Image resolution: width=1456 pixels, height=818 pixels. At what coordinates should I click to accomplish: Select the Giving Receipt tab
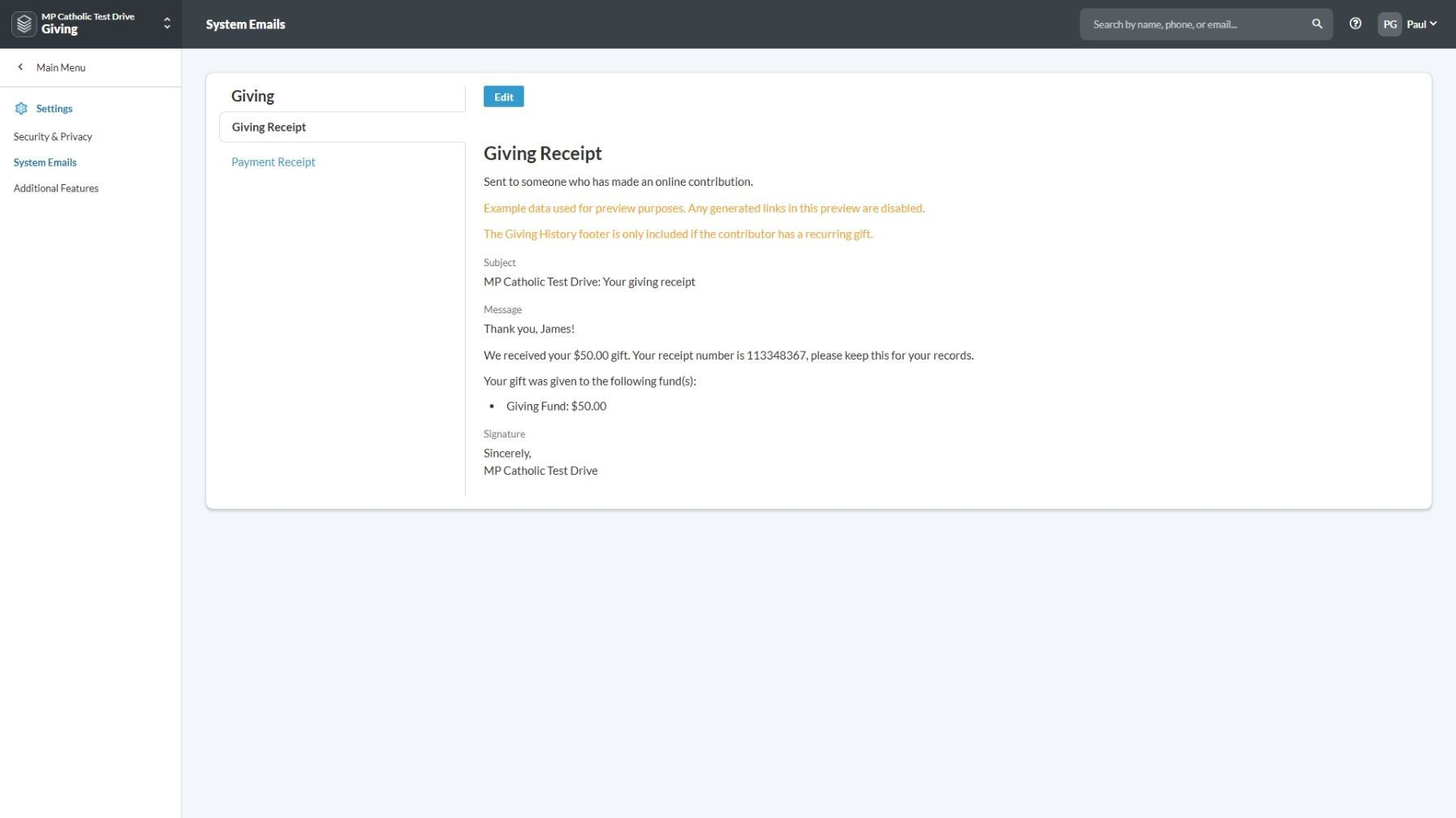[x=269, y=127]
